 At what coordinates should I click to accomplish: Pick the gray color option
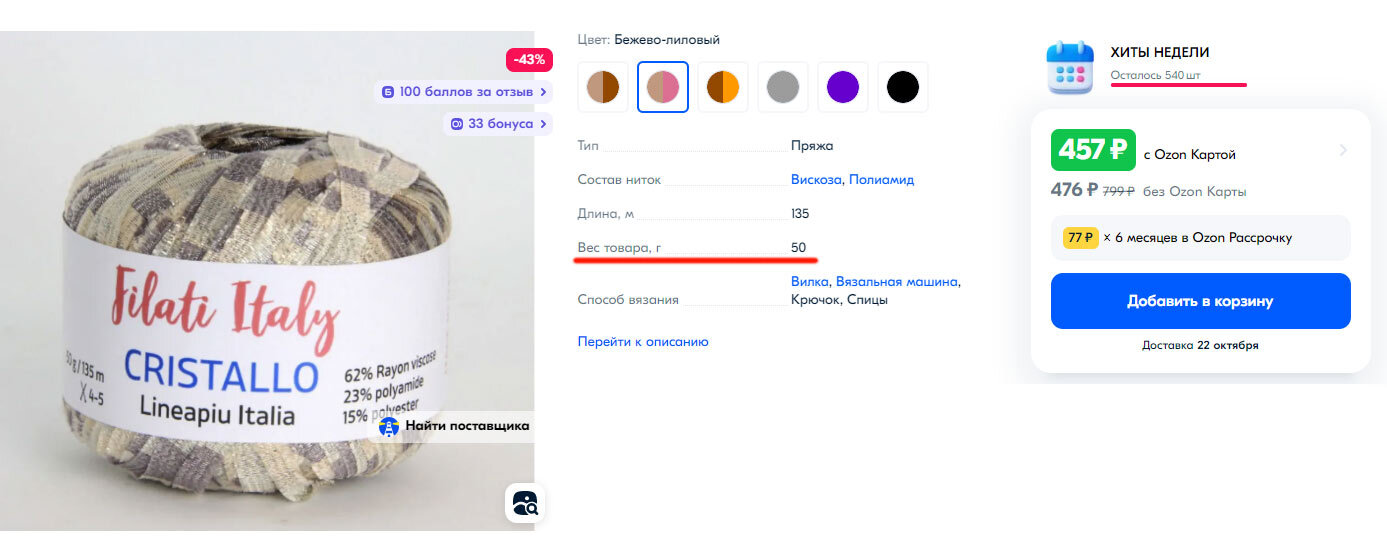(783, 87)
